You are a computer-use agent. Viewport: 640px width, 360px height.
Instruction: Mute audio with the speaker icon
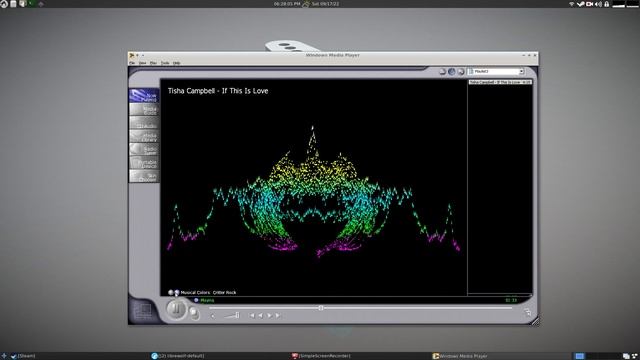[x=213, y=316]
